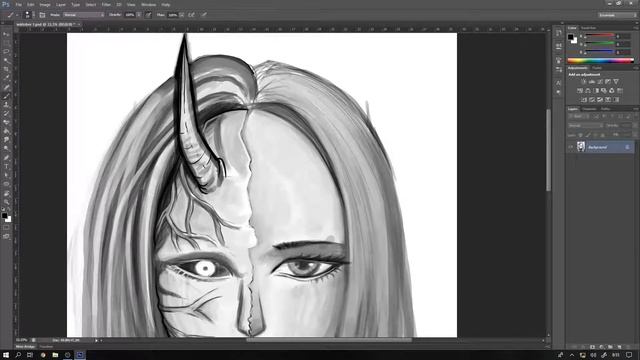The height and width of the screenshot is (360, 640).
Task: Select the Blur tool
Action: click(x=6, y=140)
